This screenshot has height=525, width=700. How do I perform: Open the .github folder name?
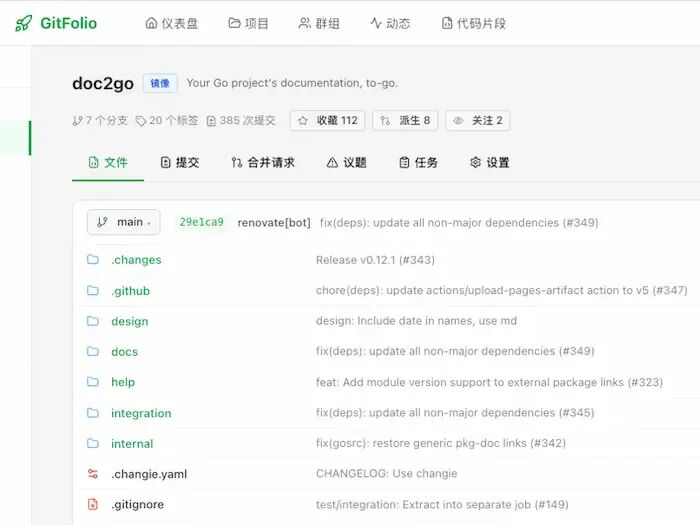(x=130, y=291)
